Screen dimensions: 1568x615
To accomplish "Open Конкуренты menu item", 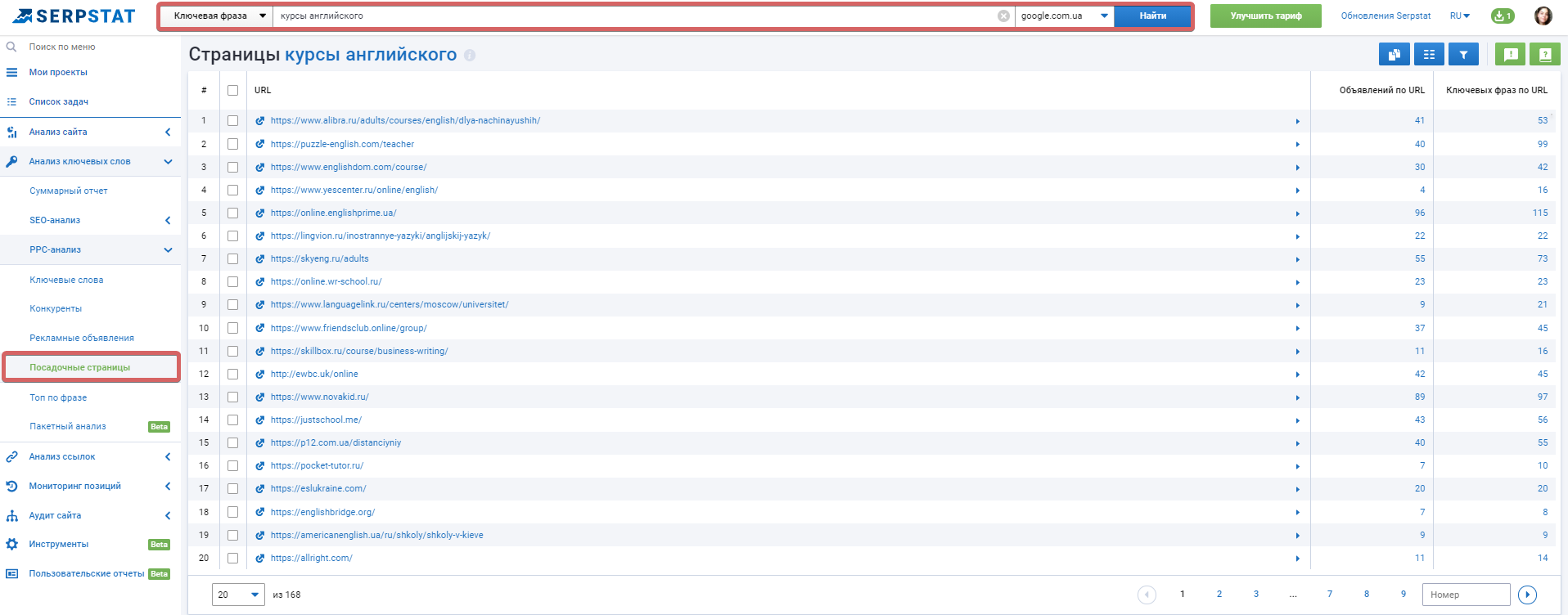I will (56, 308).
